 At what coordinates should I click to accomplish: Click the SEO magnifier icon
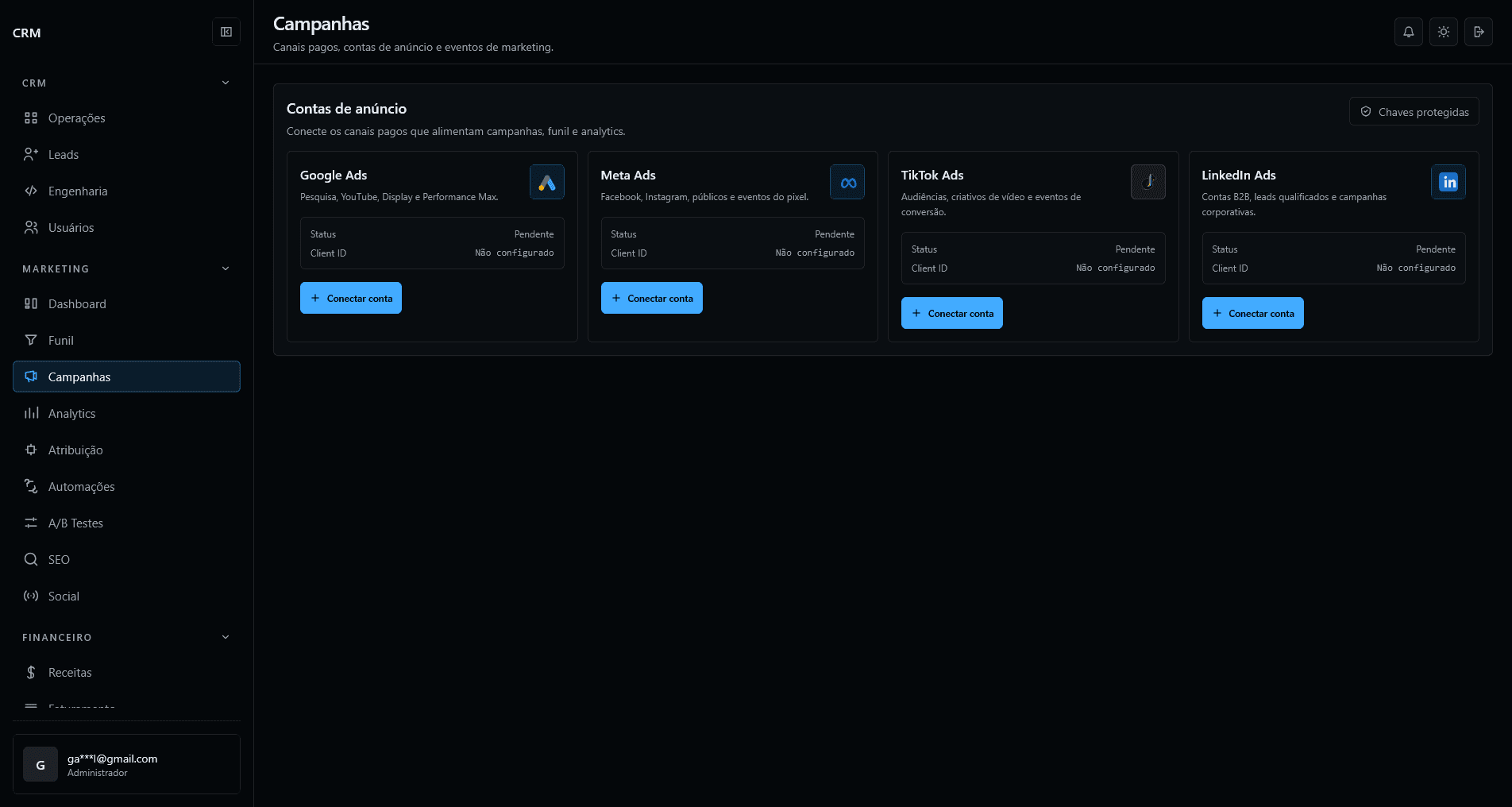click(x=31, y=559)
